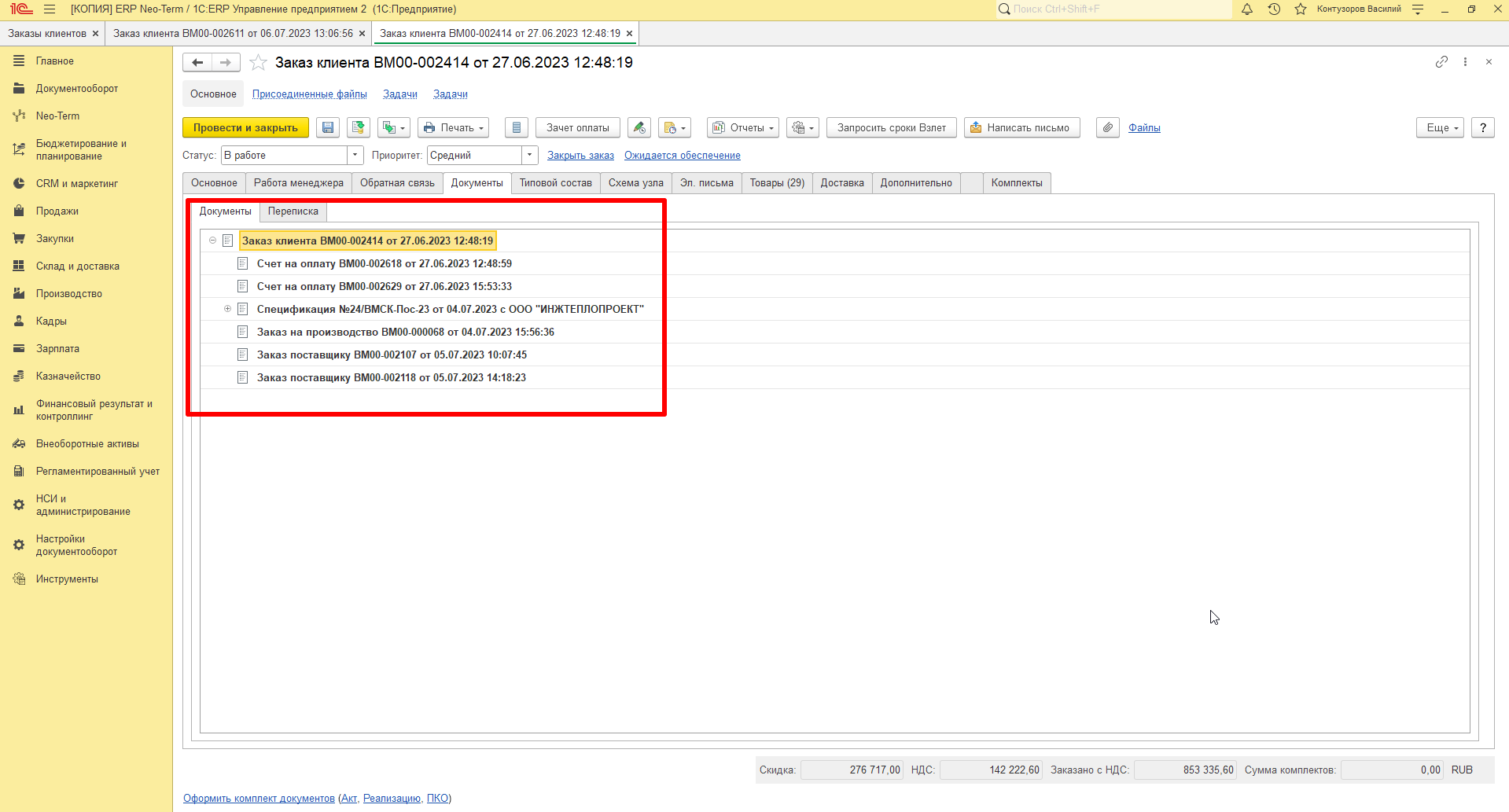Click the Провести и закрыть button

point(245,127)
